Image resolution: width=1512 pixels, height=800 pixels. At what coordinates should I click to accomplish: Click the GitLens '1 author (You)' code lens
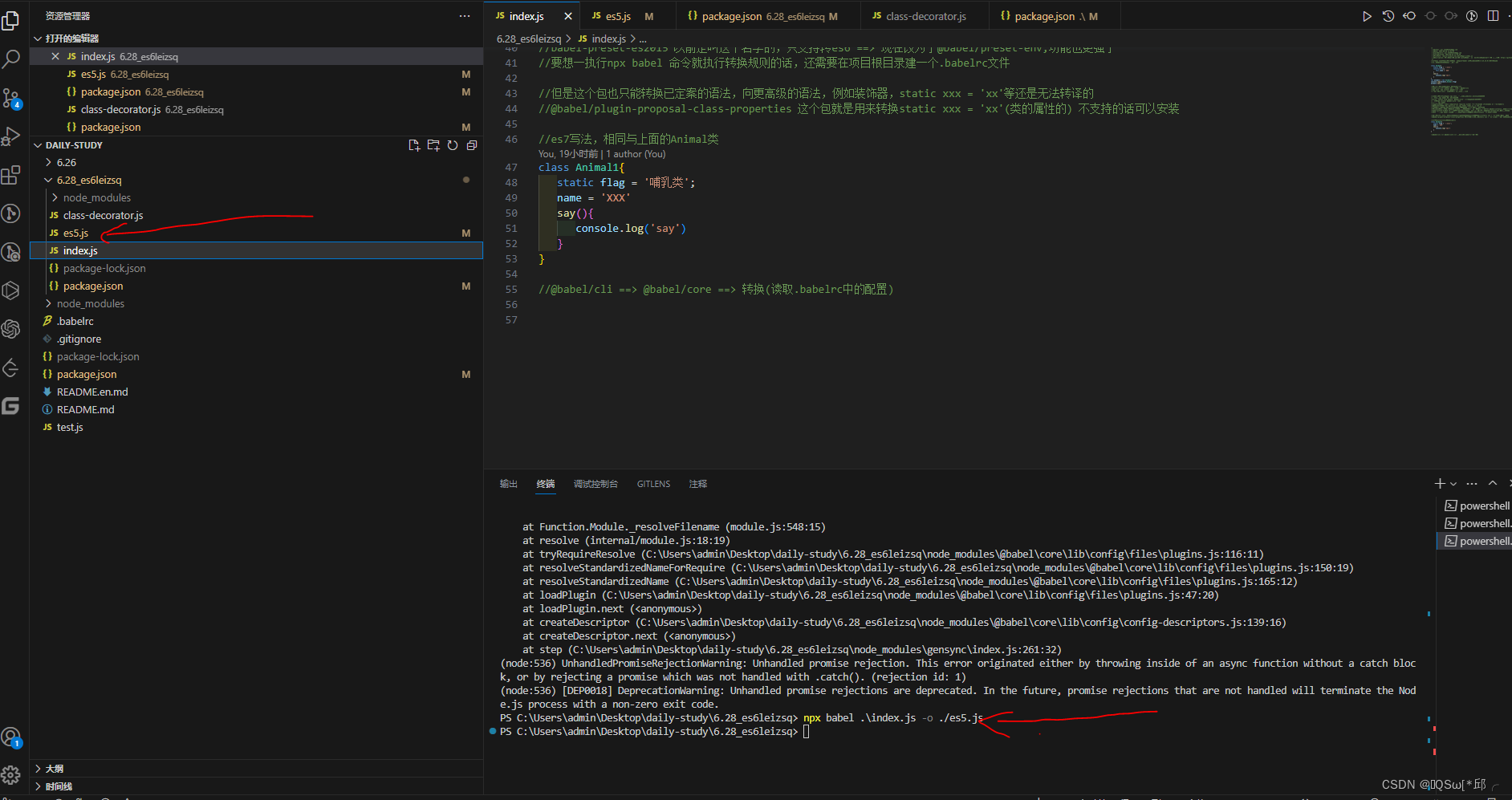tap(636, 154)
